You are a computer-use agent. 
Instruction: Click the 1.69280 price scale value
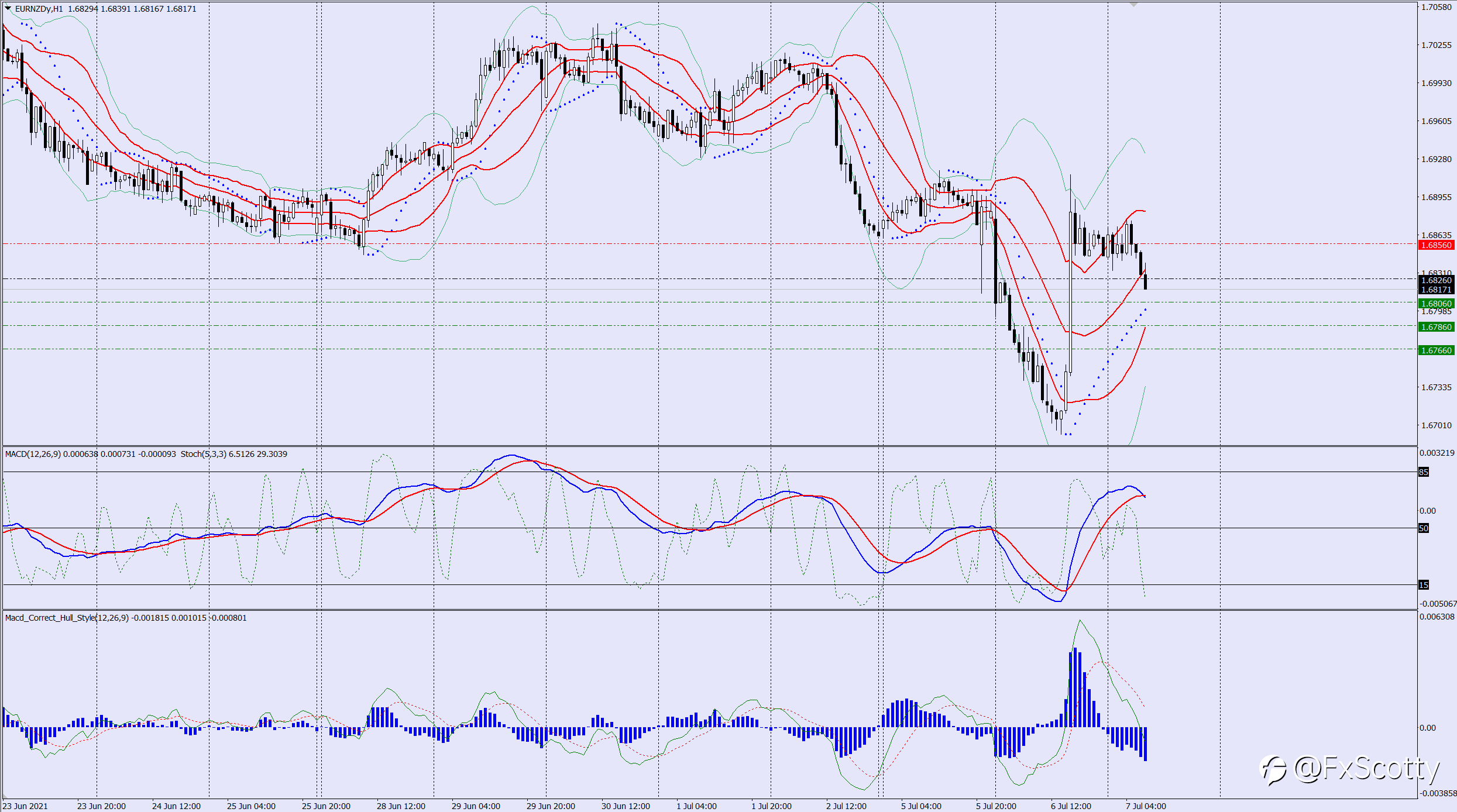[x=1437, y=159]
